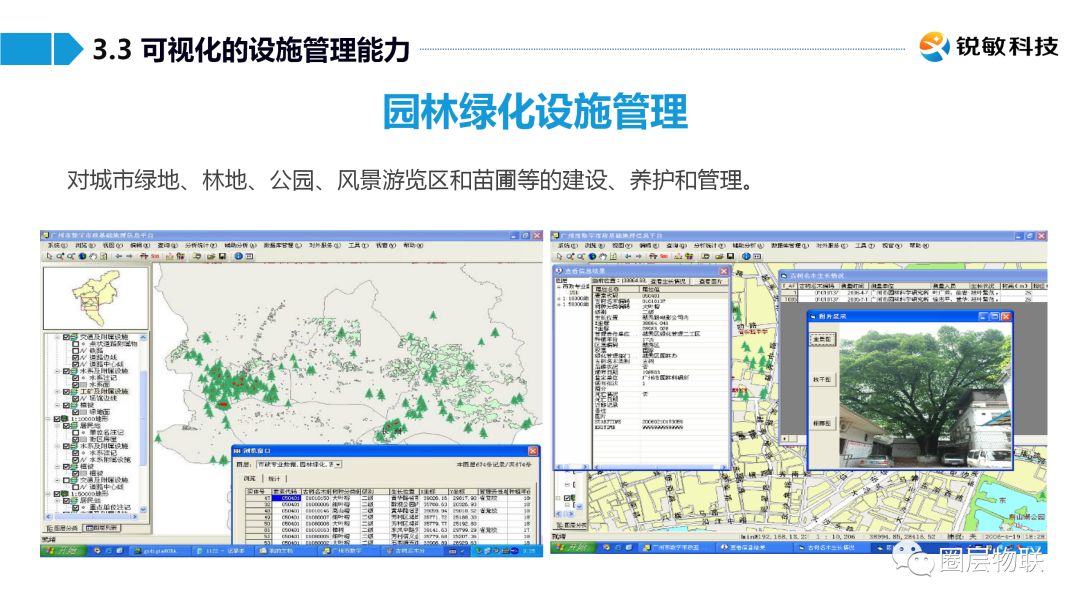
Task: Click the full-extent globe icon in the record-table GIS window
Action: tap(82, 256)
